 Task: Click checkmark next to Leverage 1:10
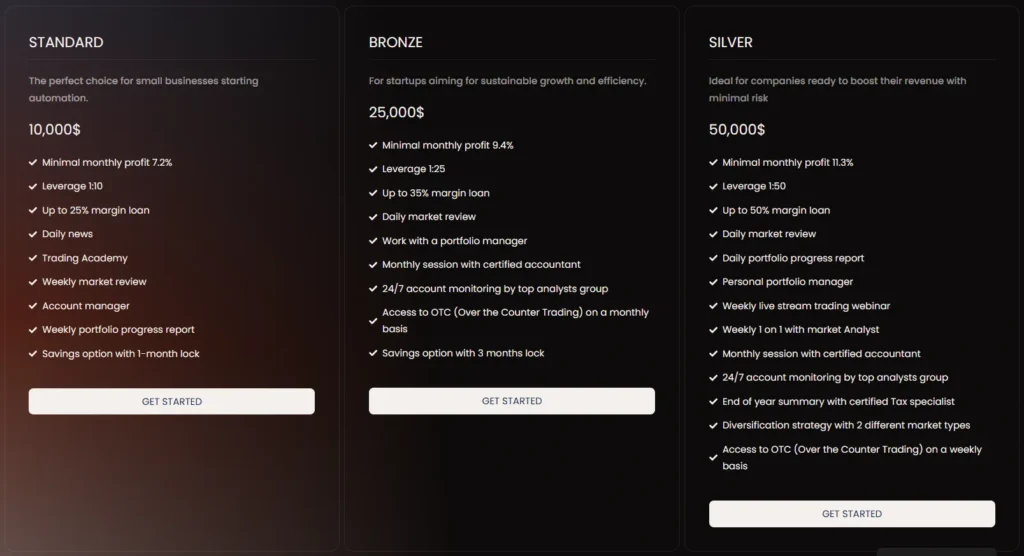coord(33,186)
